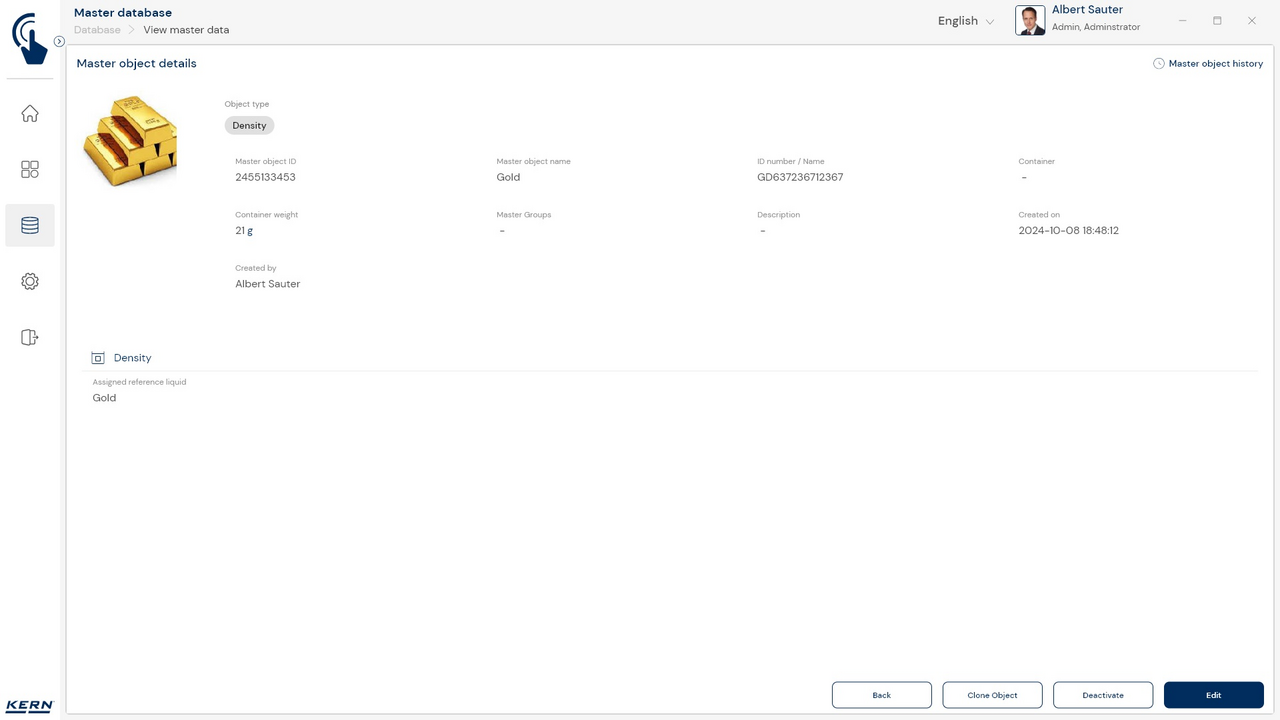Click the Density object type tag
The image size is (1280, 720).
[249, 126]
